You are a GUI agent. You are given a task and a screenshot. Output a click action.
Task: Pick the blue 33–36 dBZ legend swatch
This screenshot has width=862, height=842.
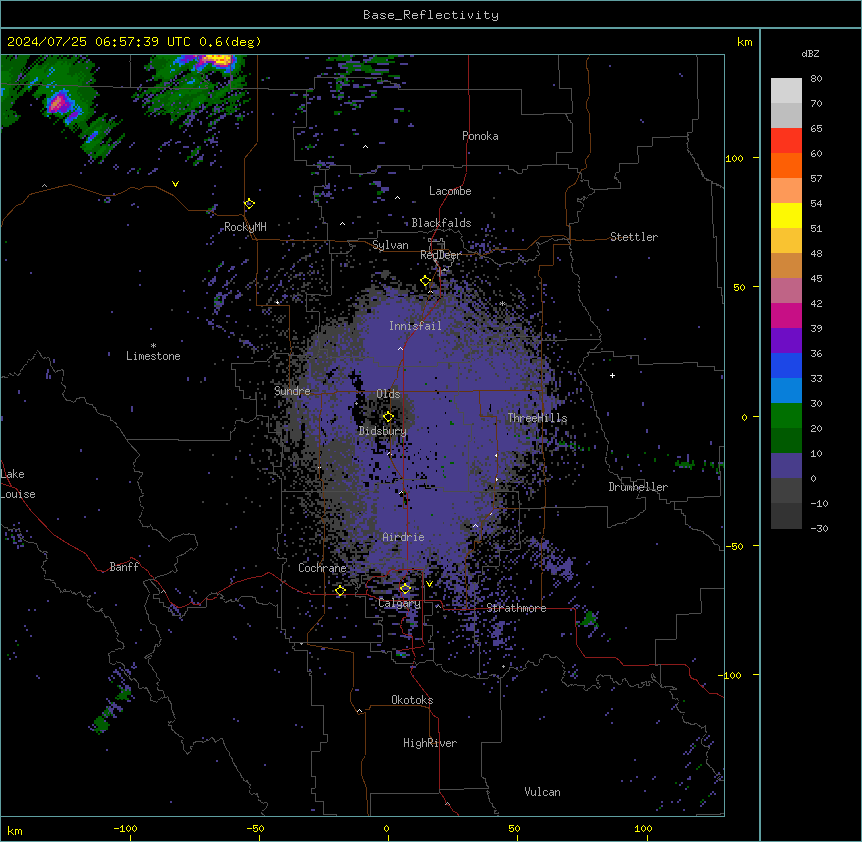pos(786,365)
